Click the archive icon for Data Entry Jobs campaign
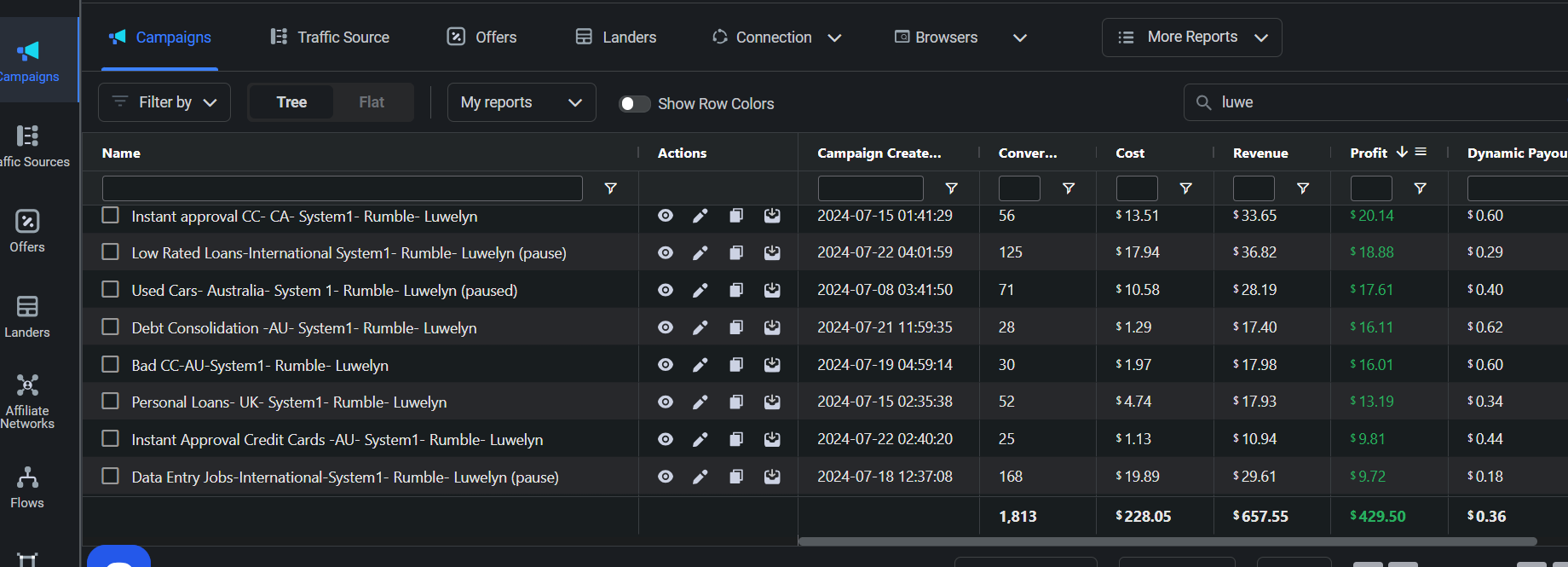 (772, 477)
